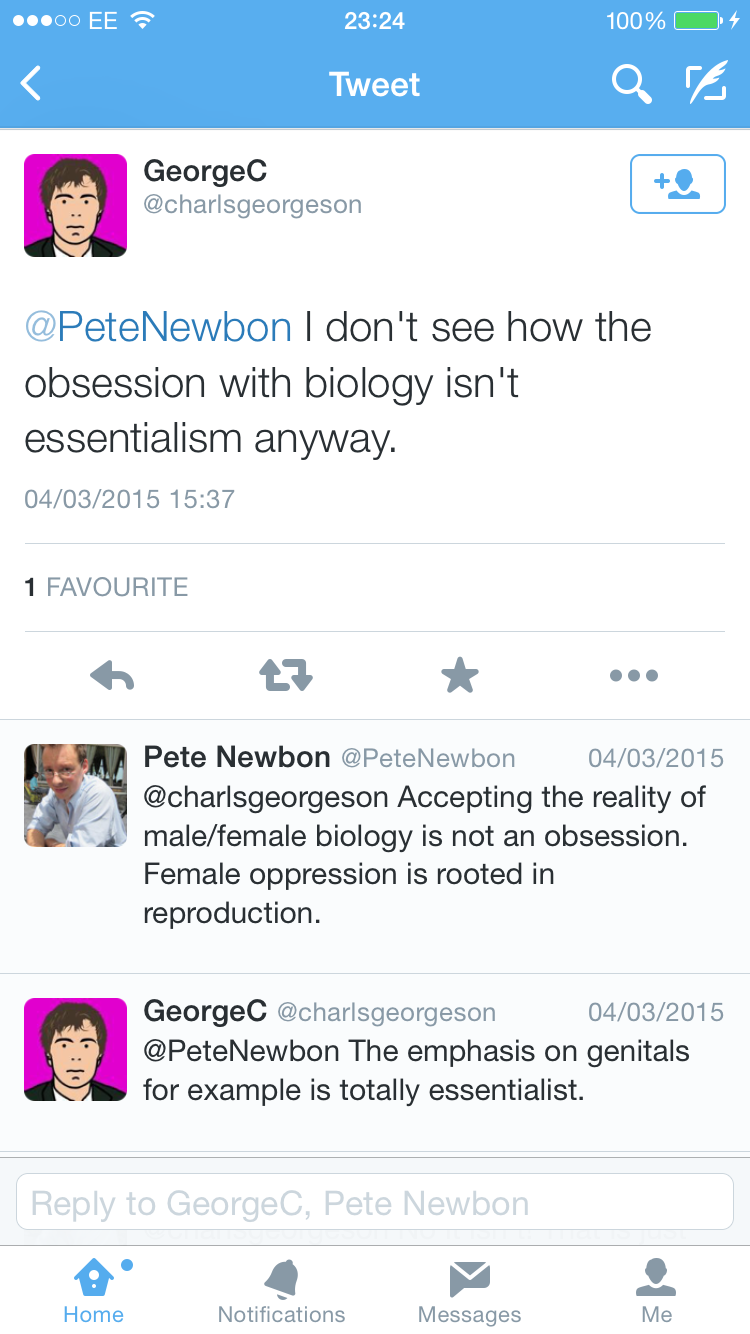Follow GeorgeC with add-user button
Image resolution: width=750 pixels, height=1334 pixels.
(x=677, y=184)
